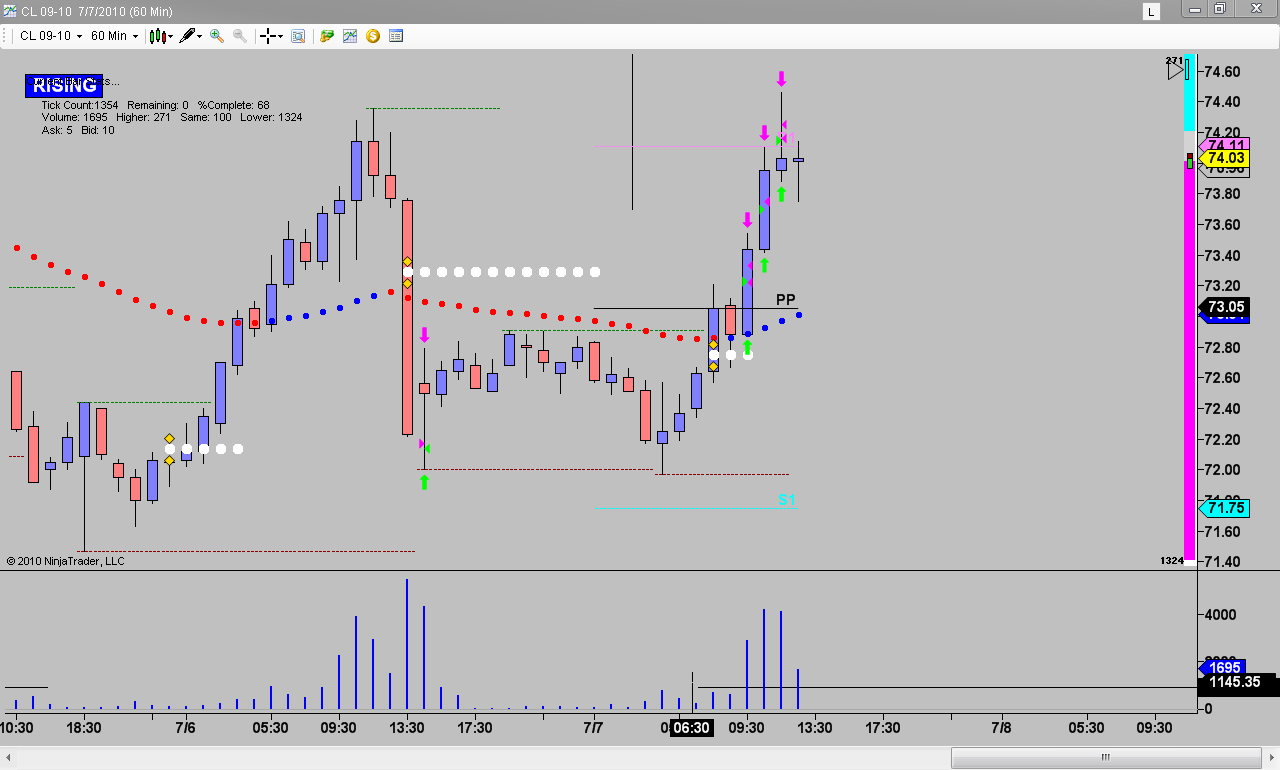
Task: Toggle Chart Trader with the green money icon
Action: click(327, 36)
